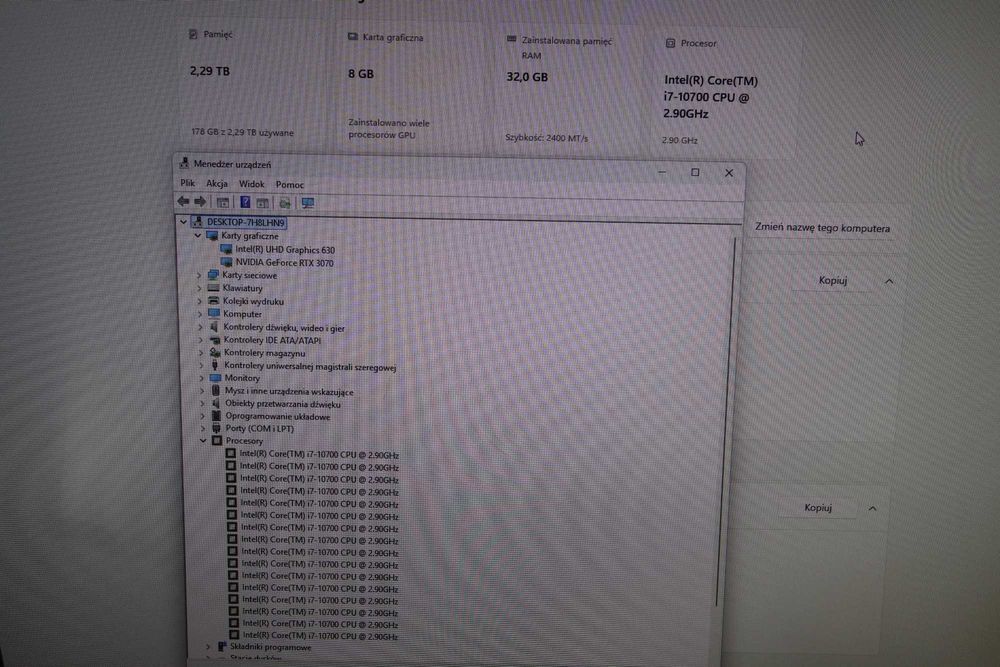The width and height of the screenshot is (1000, 667).
Task: Collapse the DESKTOP-7H8LHN9 root node
Action: click(x=184, y=222)
